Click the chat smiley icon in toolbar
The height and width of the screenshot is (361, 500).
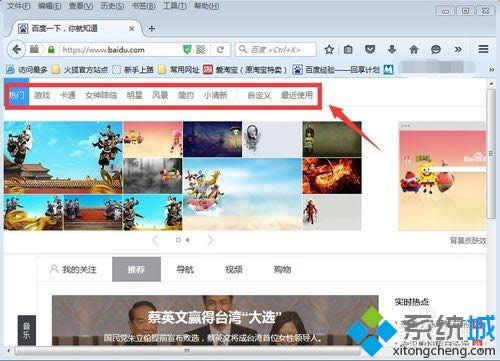coord(436,50)
